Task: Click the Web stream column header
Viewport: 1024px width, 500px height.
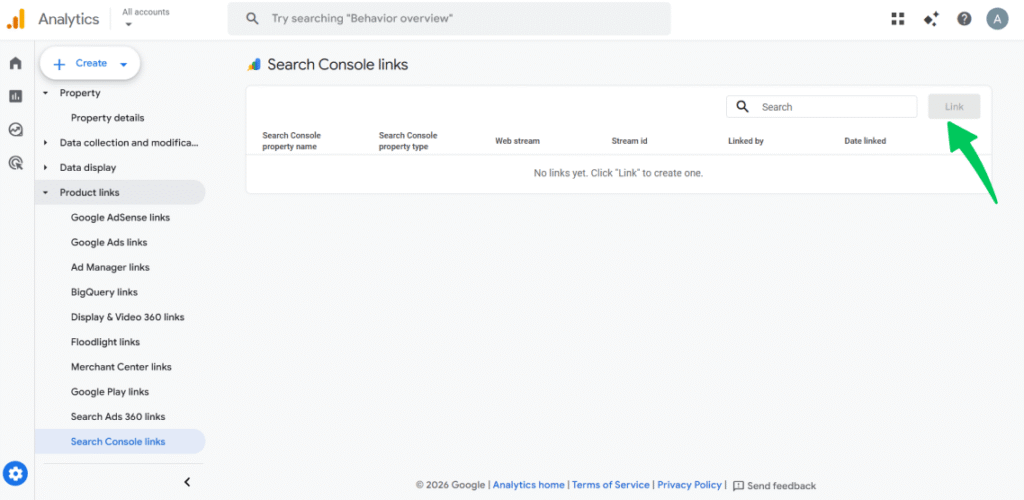Action: click(517, 141)
